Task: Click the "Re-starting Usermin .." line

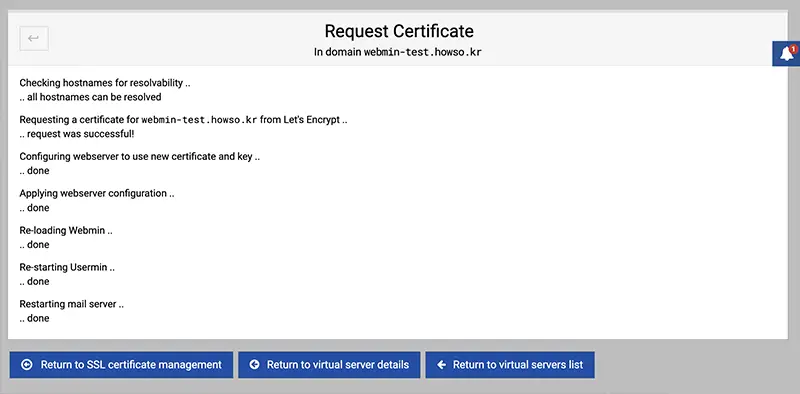Action: tap(67, 267)
